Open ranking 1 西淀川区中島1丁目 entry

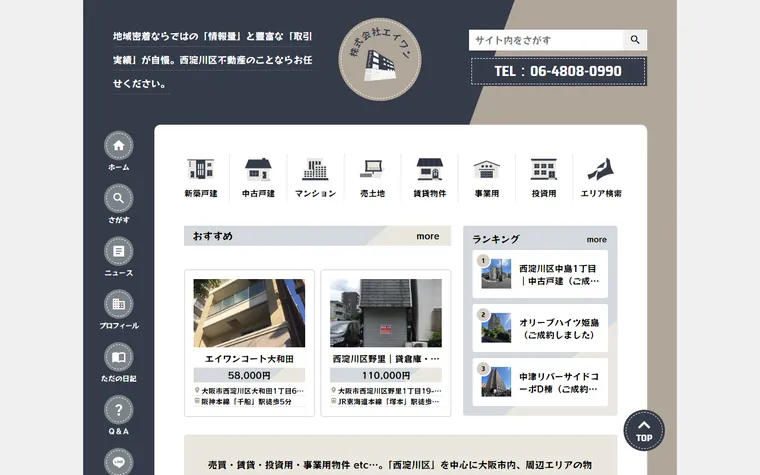click(x=540, y=274)
